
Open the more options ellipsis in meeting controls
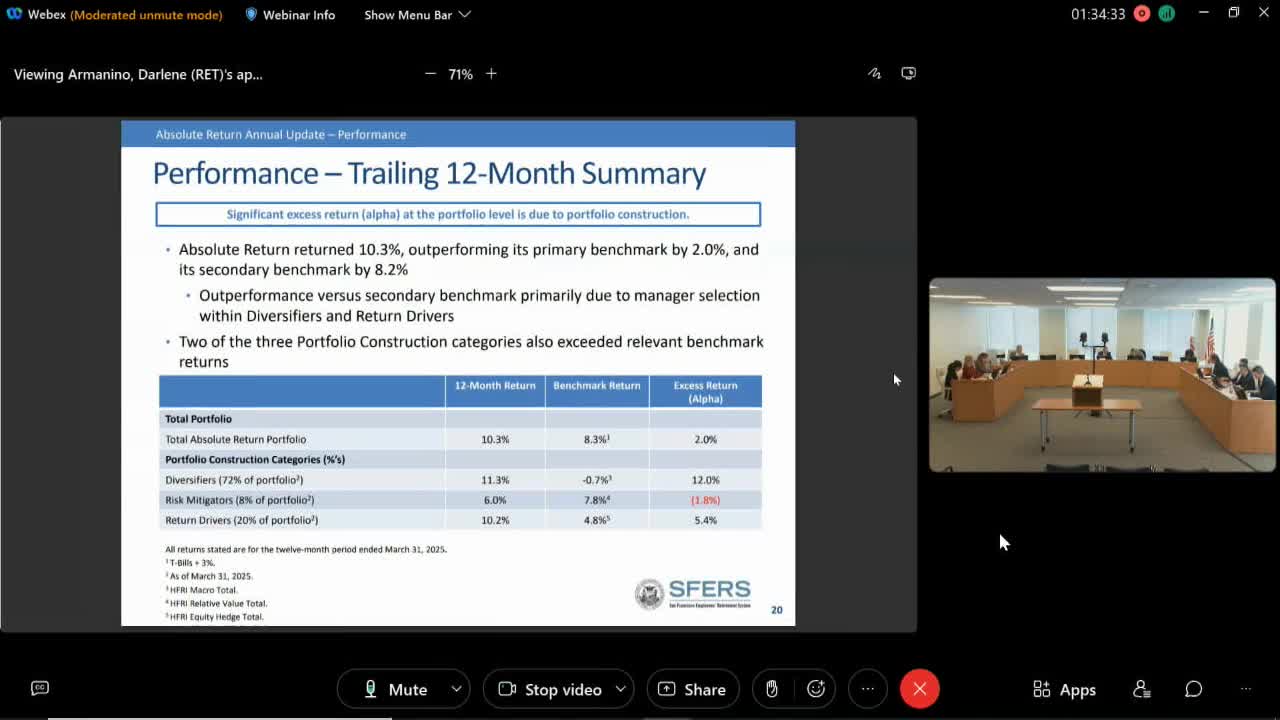867,689
